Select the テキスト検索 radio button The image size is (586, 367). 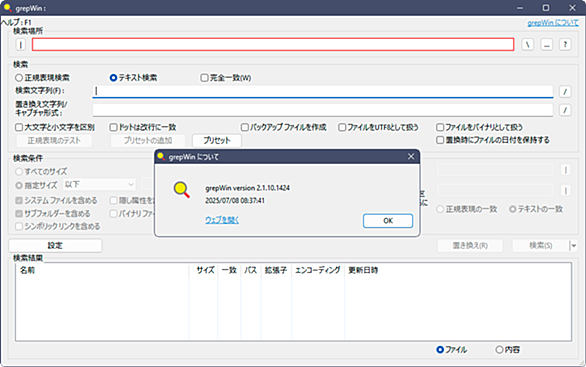click(133, 78)
